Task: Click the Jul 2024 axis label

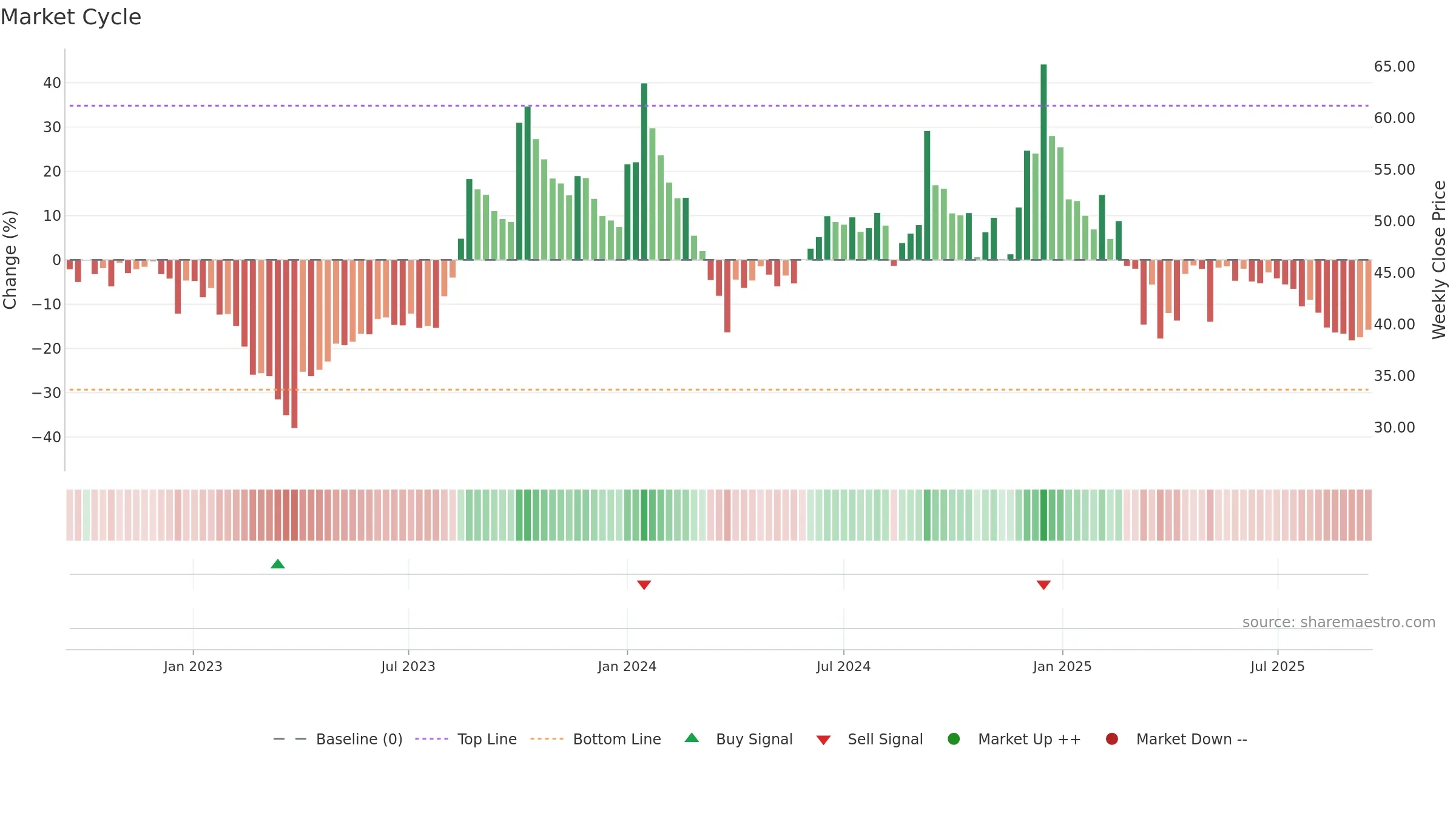Action: point(843,667)
